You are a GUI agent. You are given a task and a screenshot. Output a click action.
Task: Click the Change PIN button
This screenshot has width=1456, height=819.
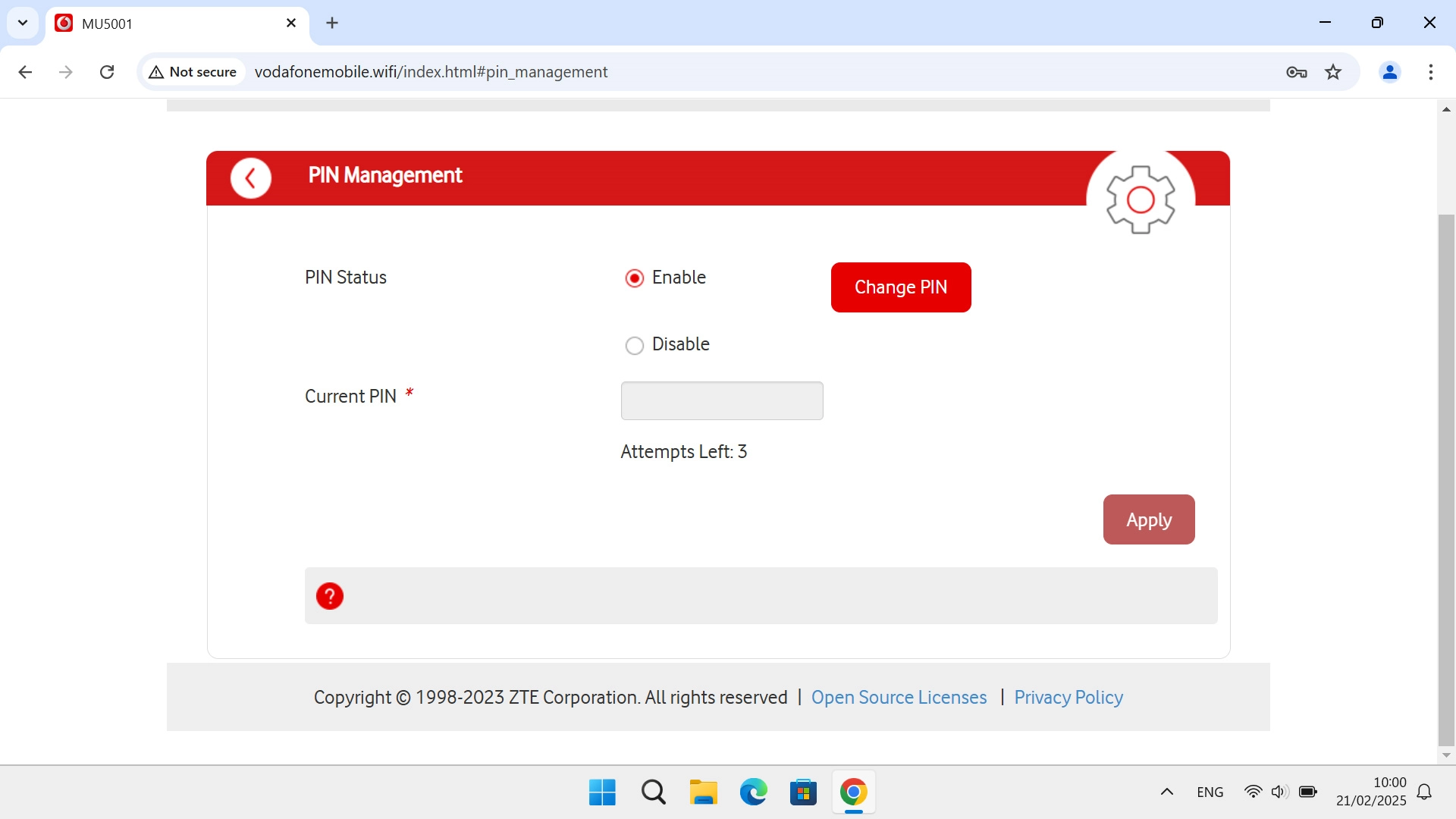click(901, 287)
